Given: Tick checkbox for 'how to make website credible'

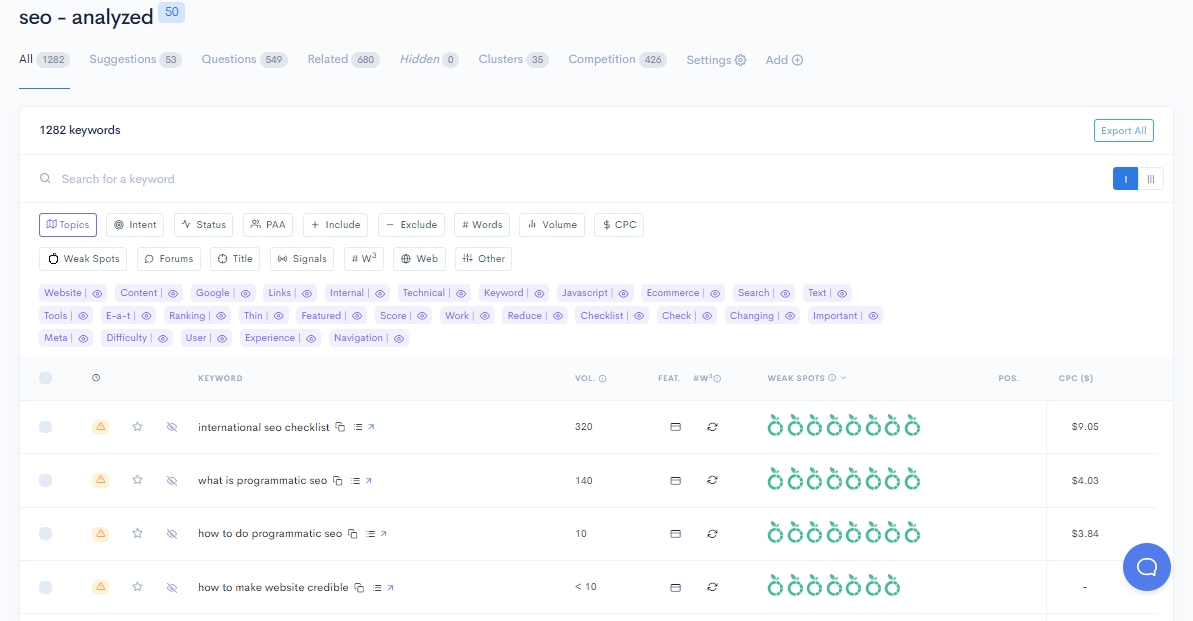Looking at the screenshot, I should tap(46, 587).
